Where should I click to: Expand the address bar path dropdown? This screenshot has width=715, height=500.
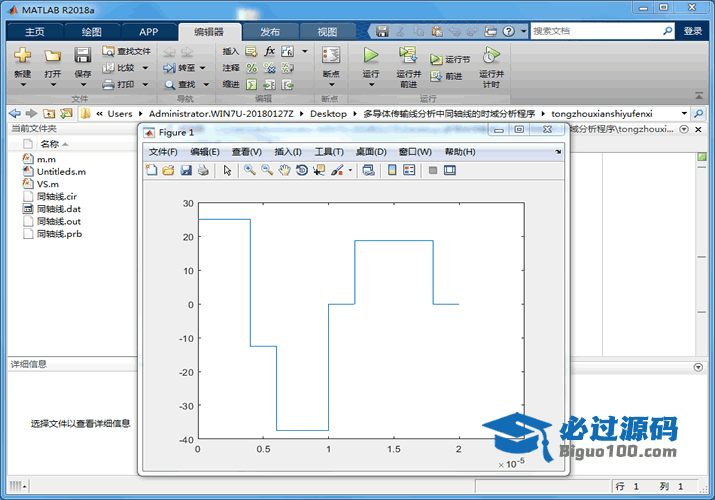(x=684, y=113)
